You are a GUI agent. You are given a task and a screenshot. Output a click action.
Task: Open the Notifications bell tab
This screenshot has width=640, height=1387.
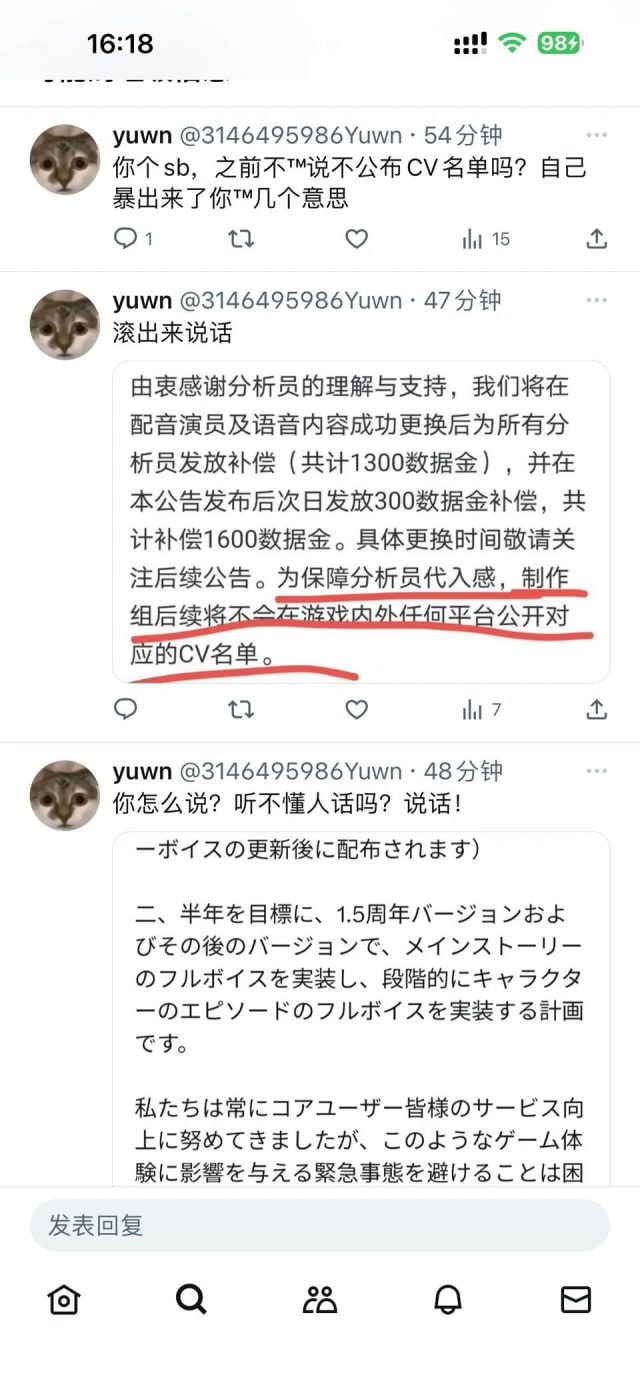click(x=448, y=1299)
